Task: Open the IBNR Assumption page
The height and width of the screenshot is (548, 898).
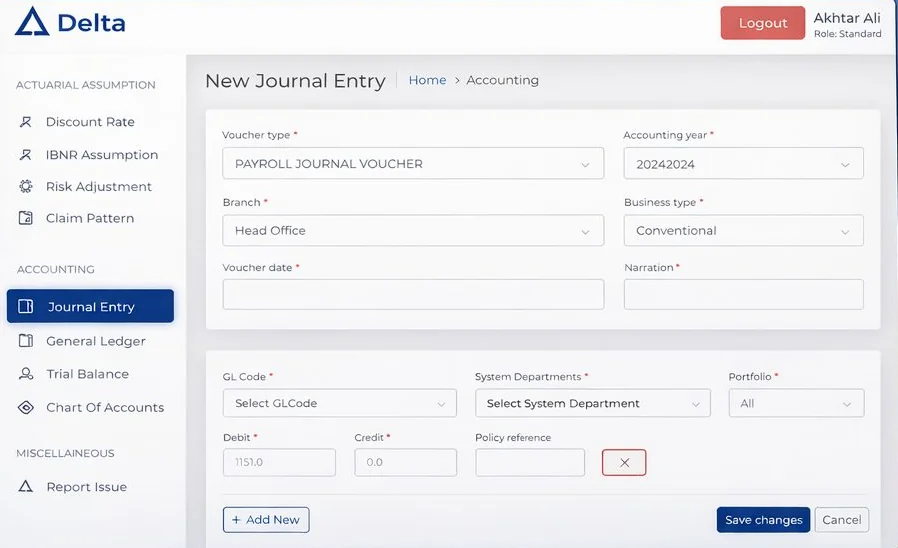Action: pos(102,155)
